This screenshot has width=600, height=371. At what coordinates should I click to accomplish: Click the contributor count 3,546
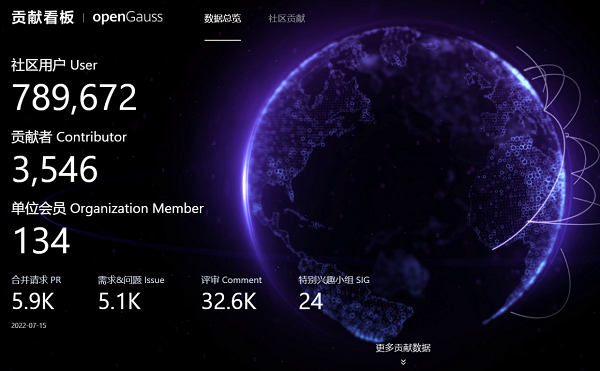[55, 169]
